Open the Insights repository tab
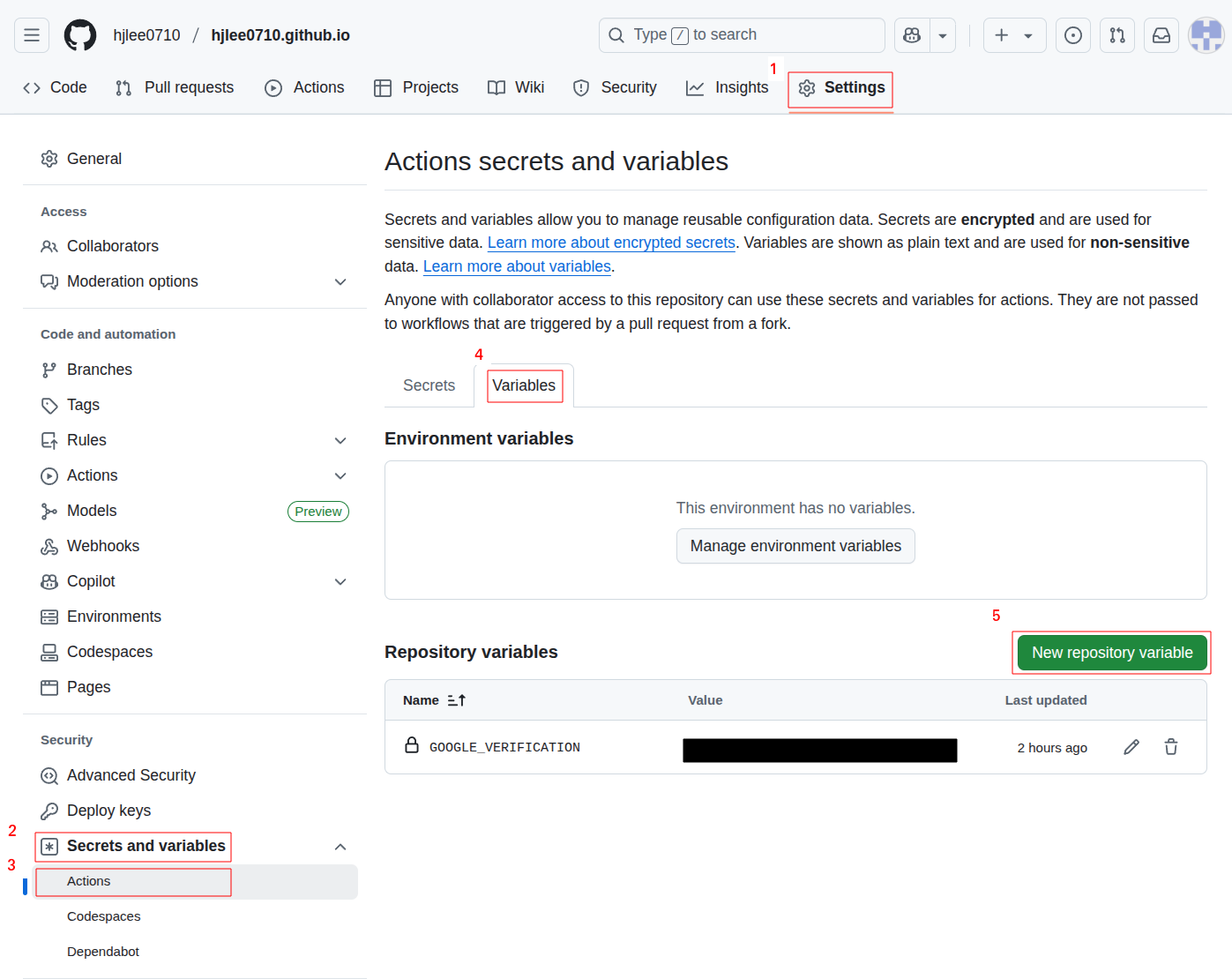Screen dimensions: 1232x979 728,87
